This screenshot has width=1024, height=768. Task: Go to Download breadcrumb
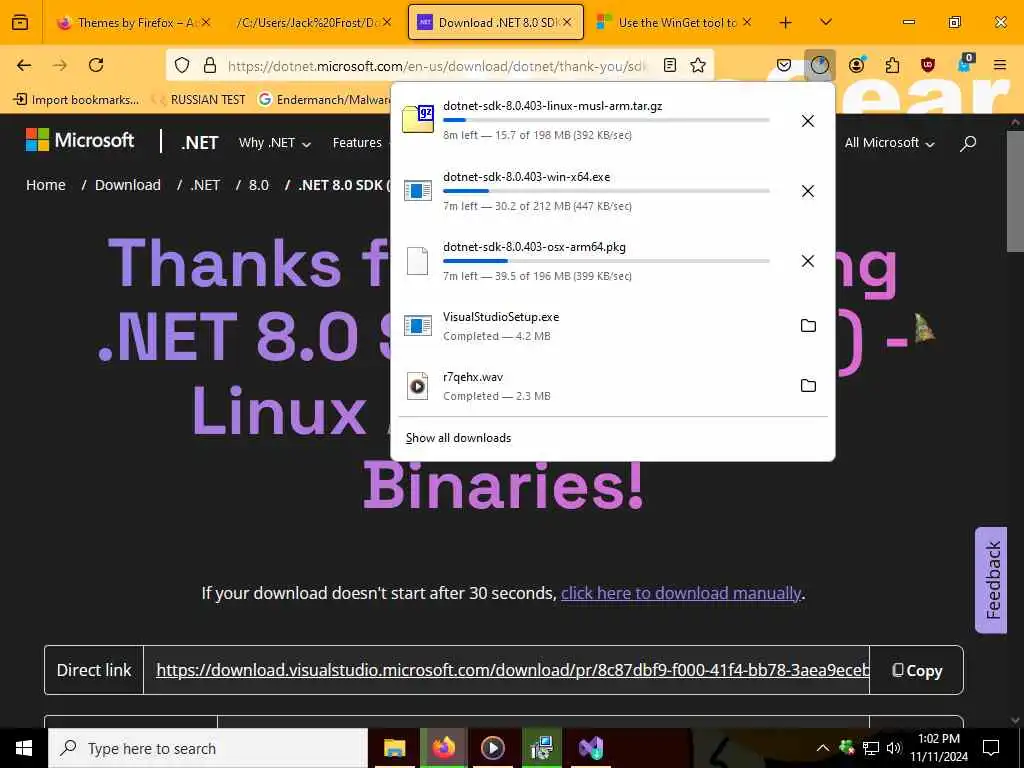(128, 185)
